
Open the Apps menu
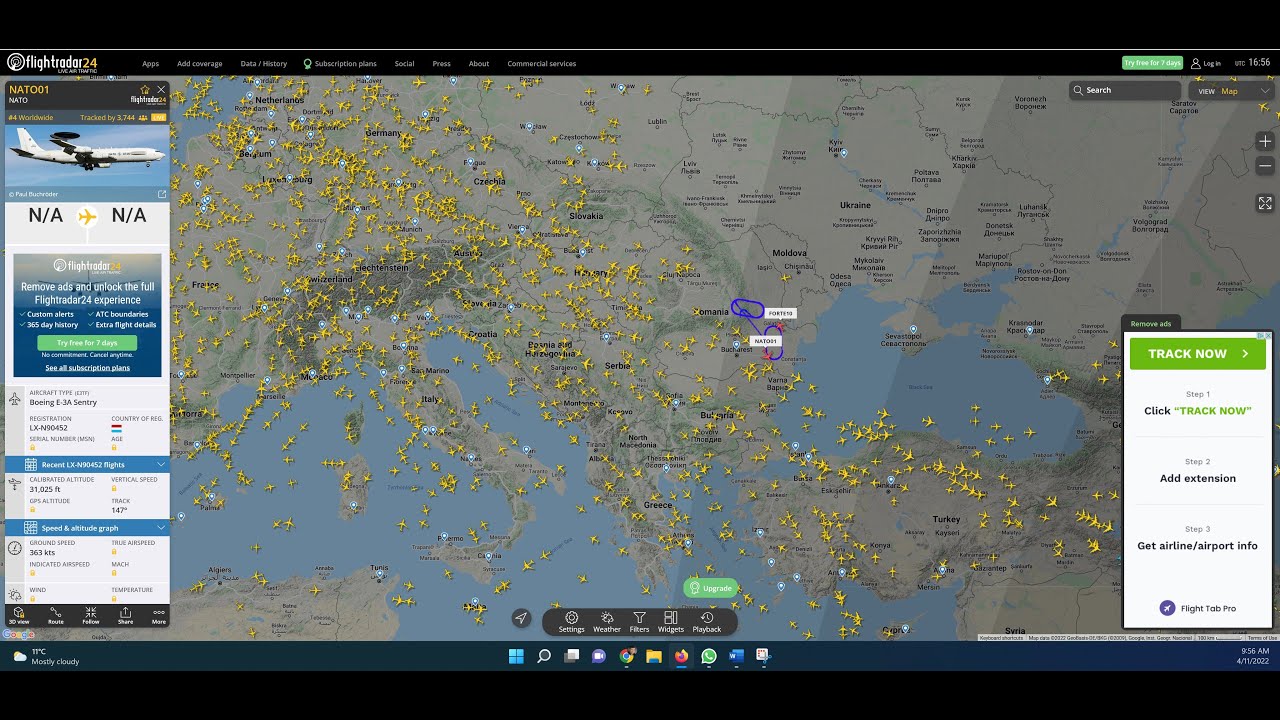tap(150, 63)
